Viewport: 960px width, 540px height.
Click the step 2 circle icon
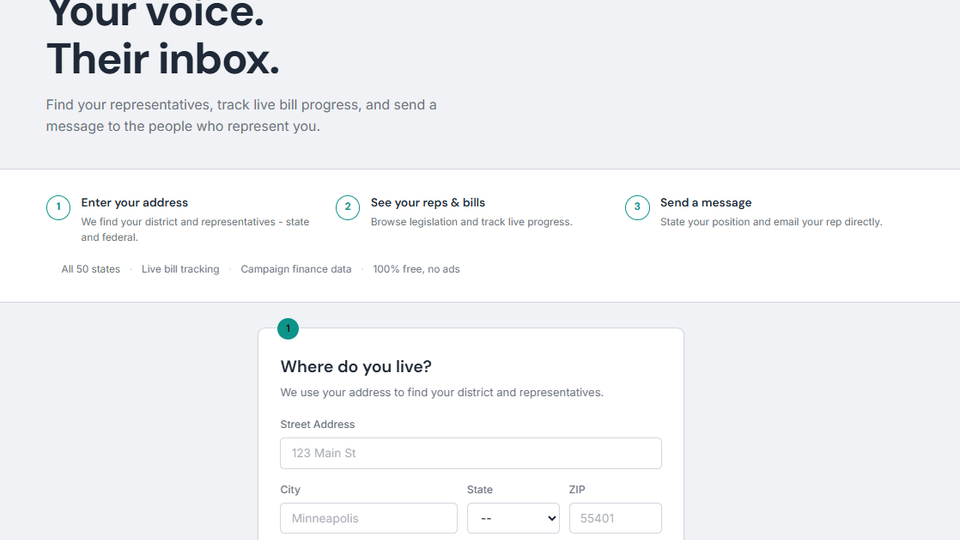347,208
